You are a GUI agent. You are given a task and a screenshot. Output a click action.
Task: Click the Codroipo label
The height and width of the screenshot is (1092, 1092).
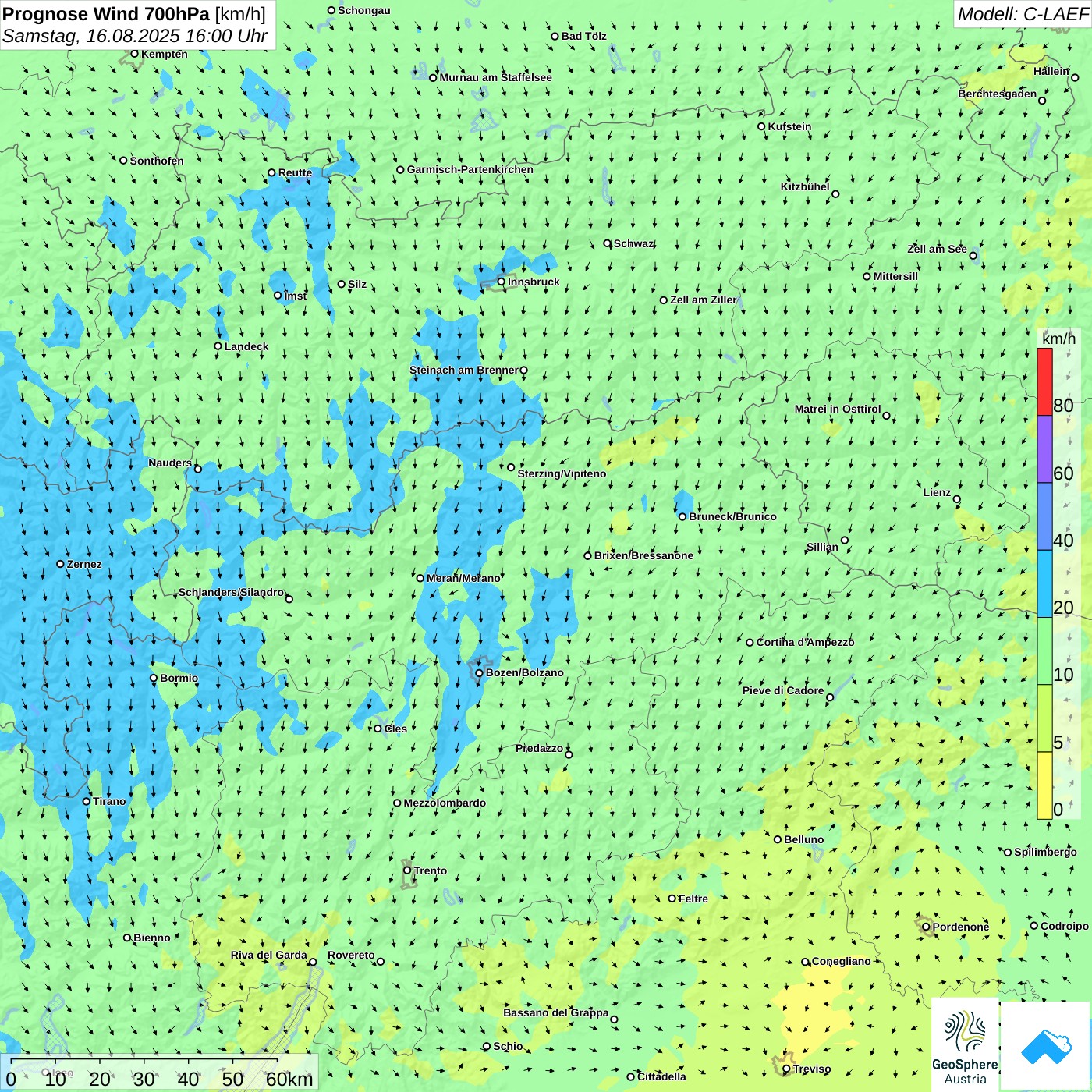pyautogui.click(x=1065, y=926)
